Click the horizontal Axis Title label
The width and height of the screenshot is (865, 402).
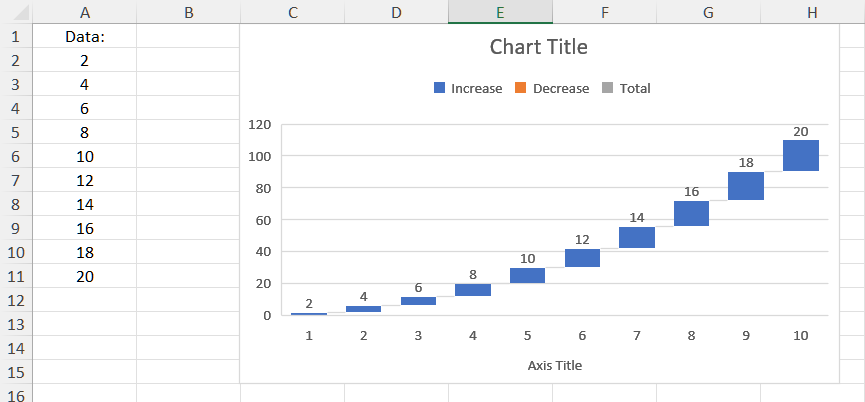click(x=554, y=365)
